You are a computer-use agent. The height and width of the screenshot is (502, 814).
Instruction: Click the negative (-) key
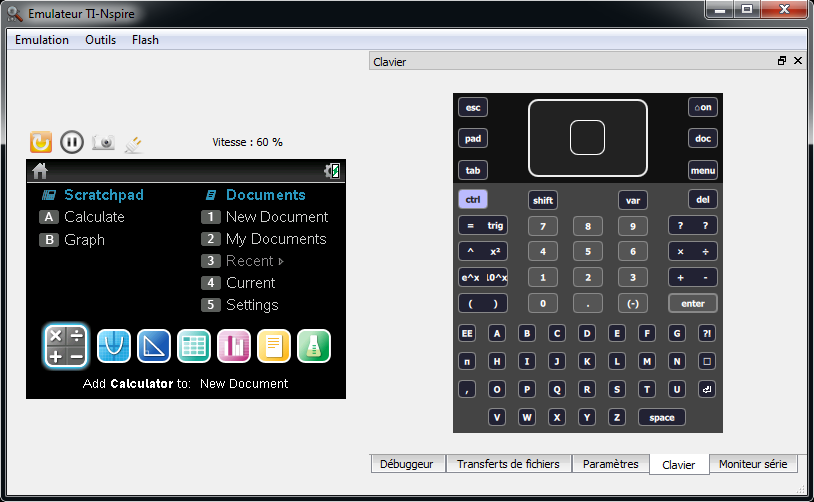pos(633,304)
